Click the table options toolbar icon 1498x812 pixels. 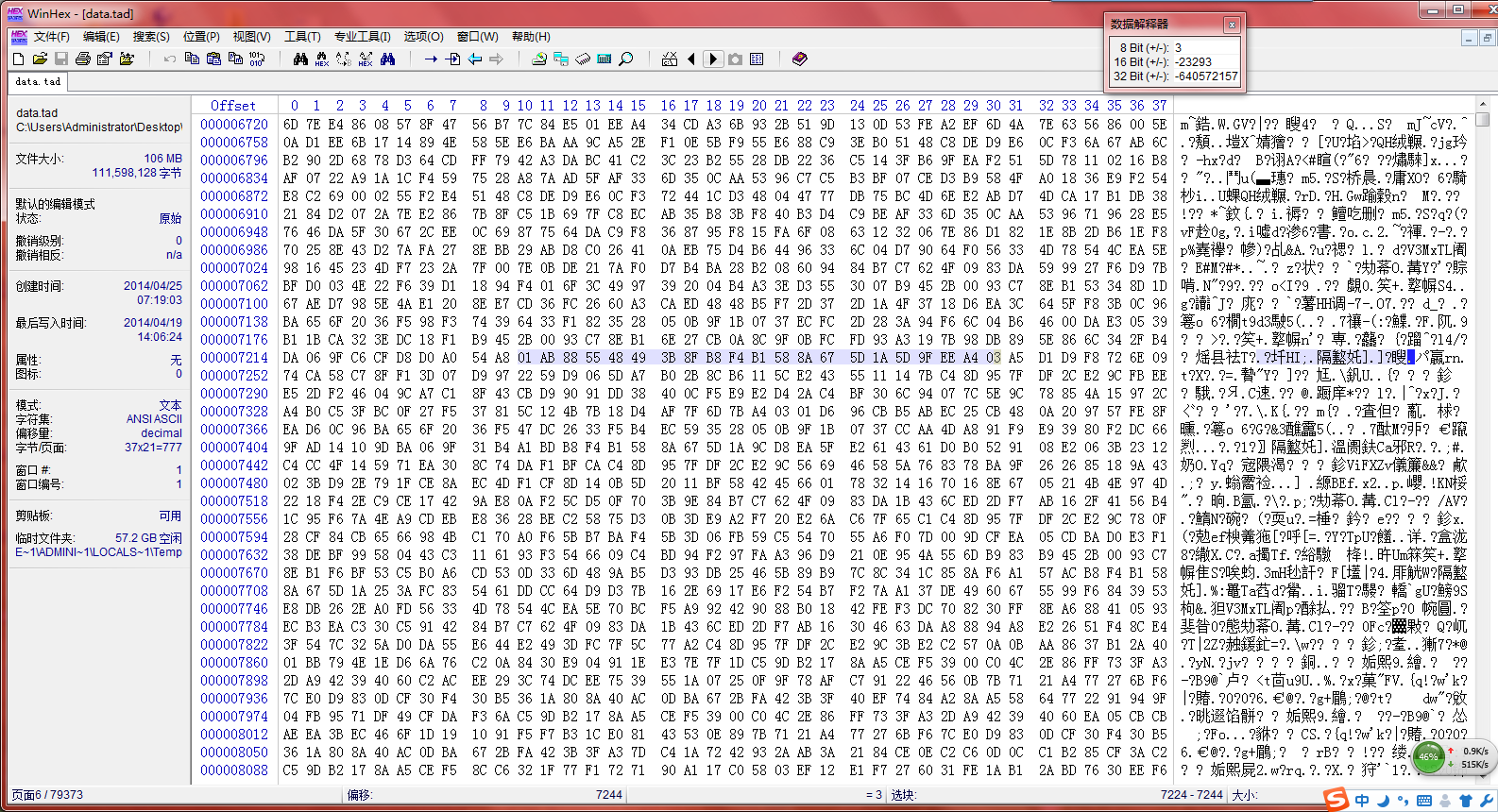pos(757,59)
